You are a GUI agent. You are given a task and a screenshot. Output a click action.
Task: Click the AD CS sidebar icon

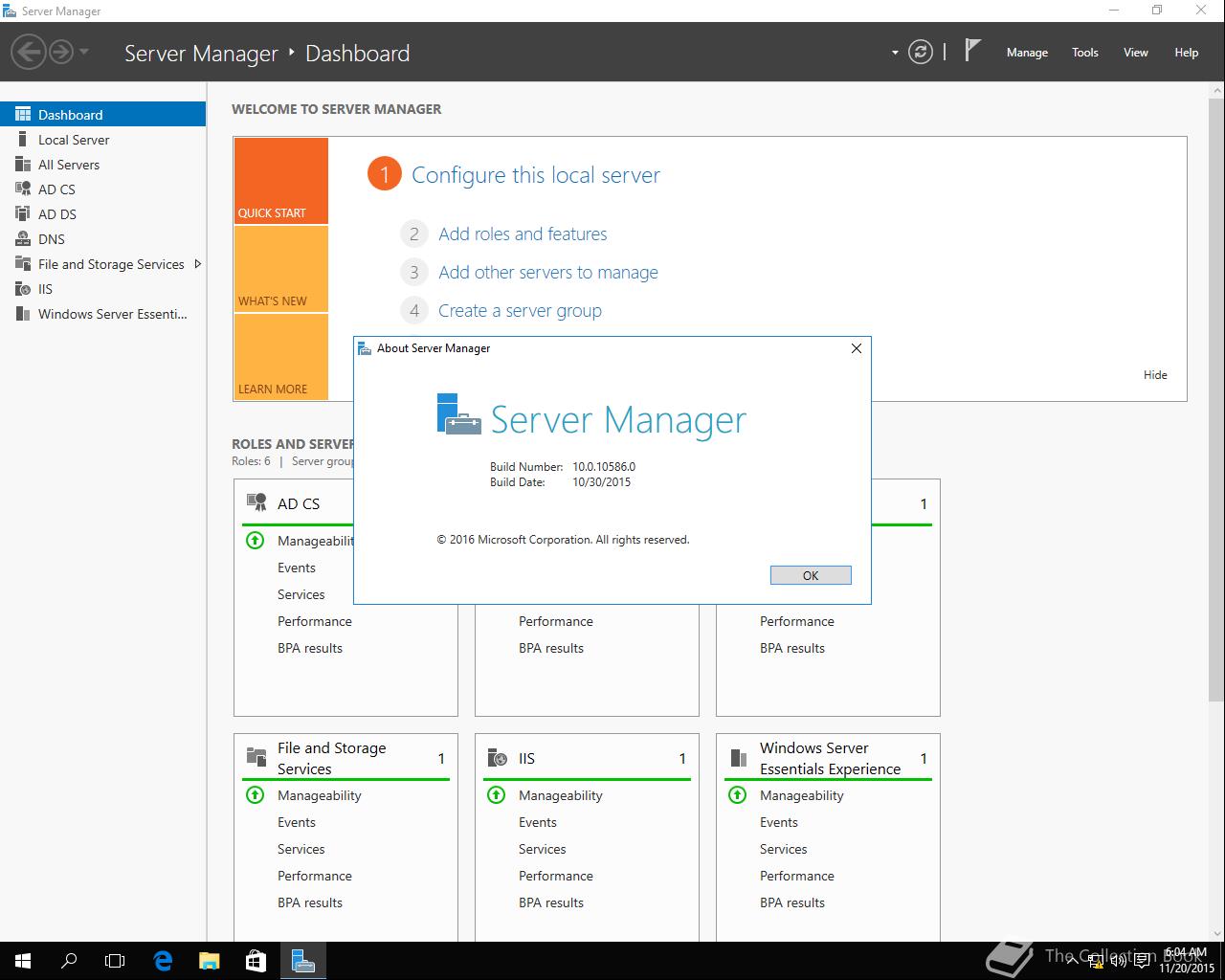(x=23, y=189)
